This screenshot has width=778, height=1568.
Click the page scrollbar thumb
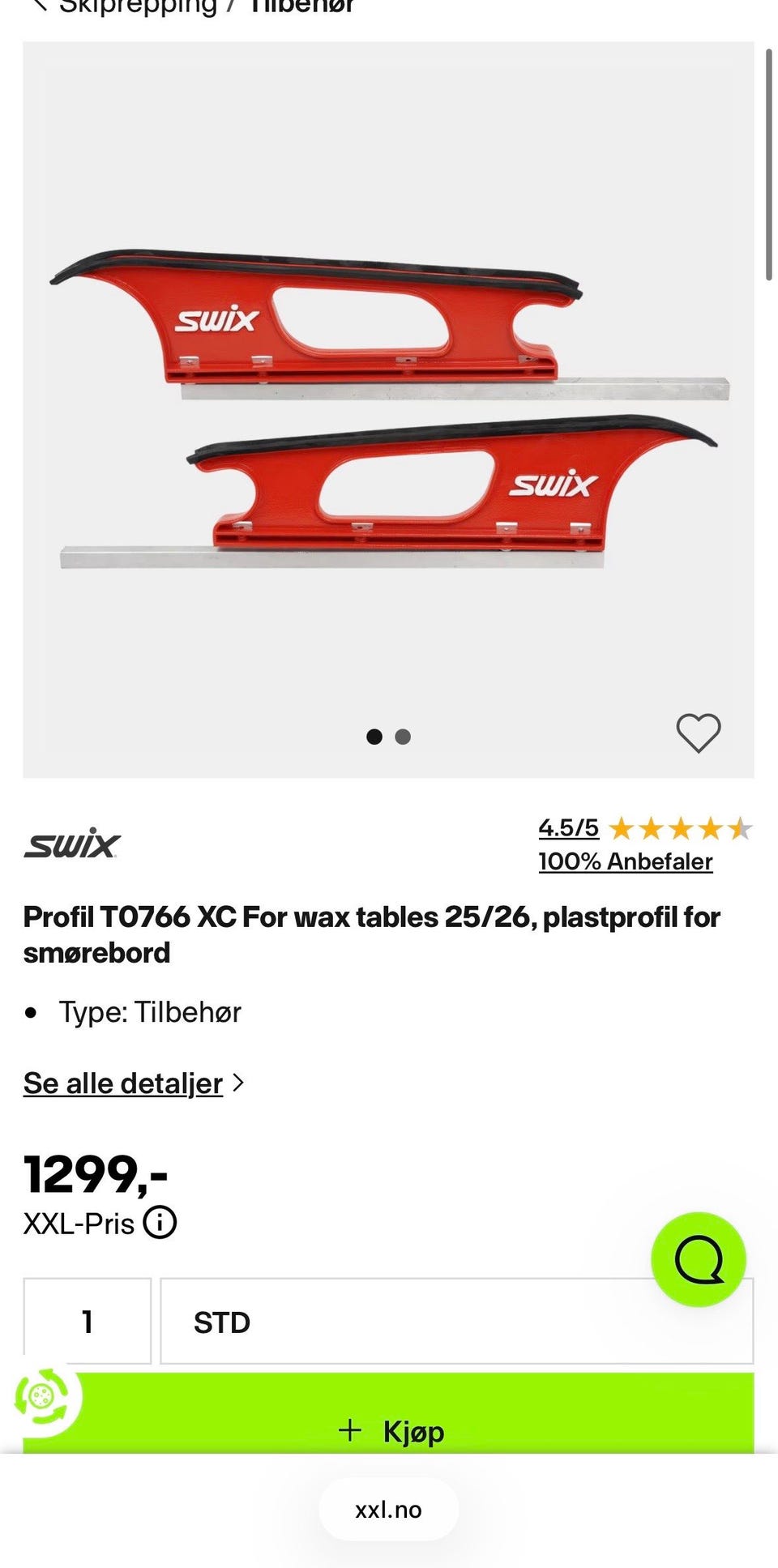point(768,164)
